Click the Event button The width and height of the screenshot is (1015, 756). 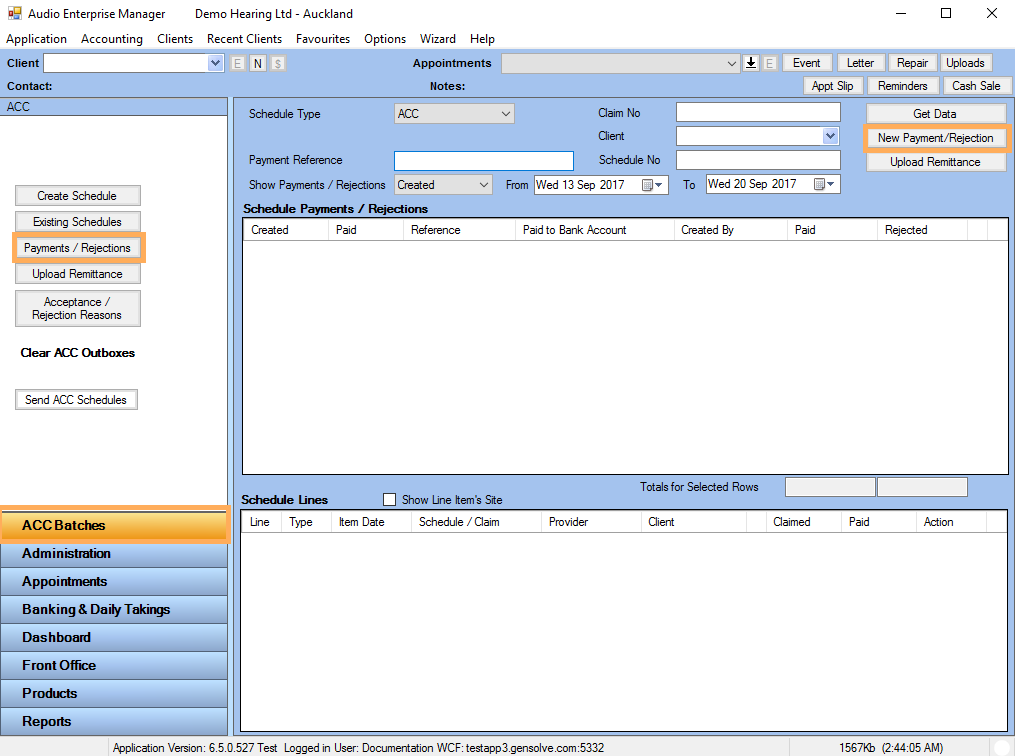coord(807,63)
